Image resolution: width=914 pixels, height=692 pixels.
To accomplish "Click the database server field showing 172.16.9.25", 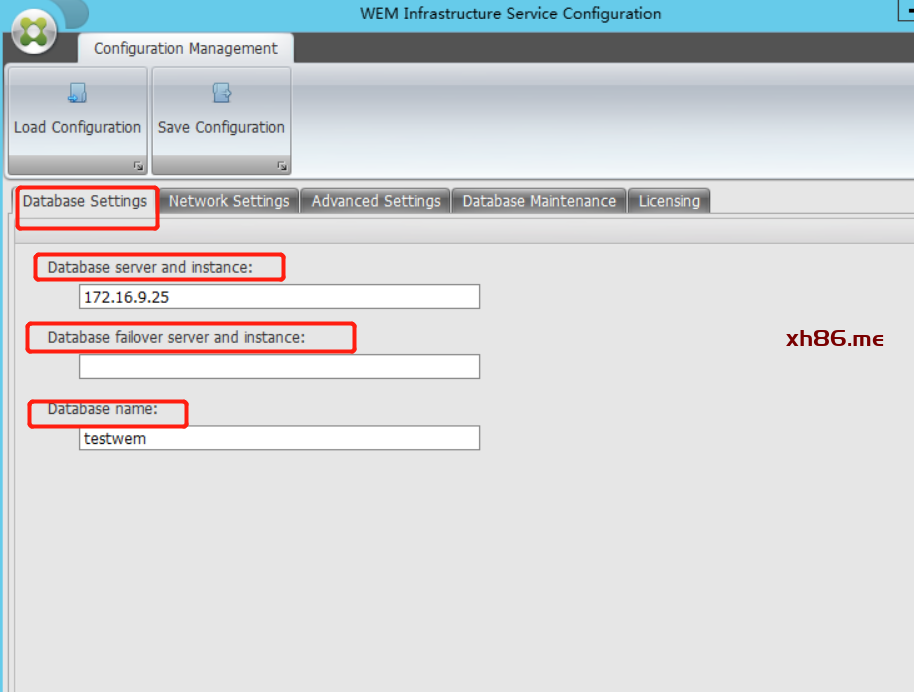I will [x=279, y=297].
